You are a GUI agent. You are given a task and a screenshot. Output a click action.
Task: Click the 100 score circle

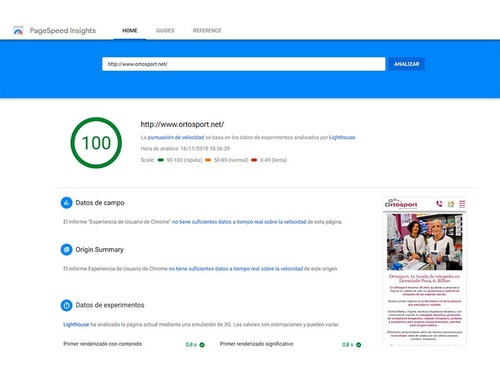tap(96, 143)
